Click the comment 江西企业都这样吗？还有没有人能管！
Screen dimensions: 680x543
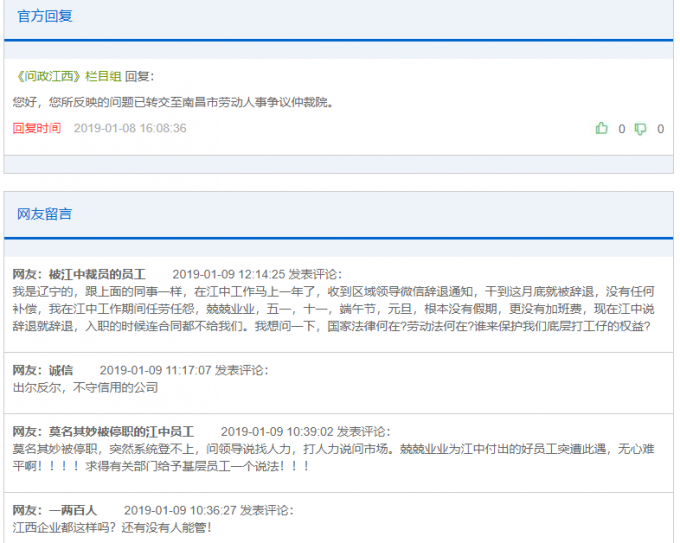[112, 527]
